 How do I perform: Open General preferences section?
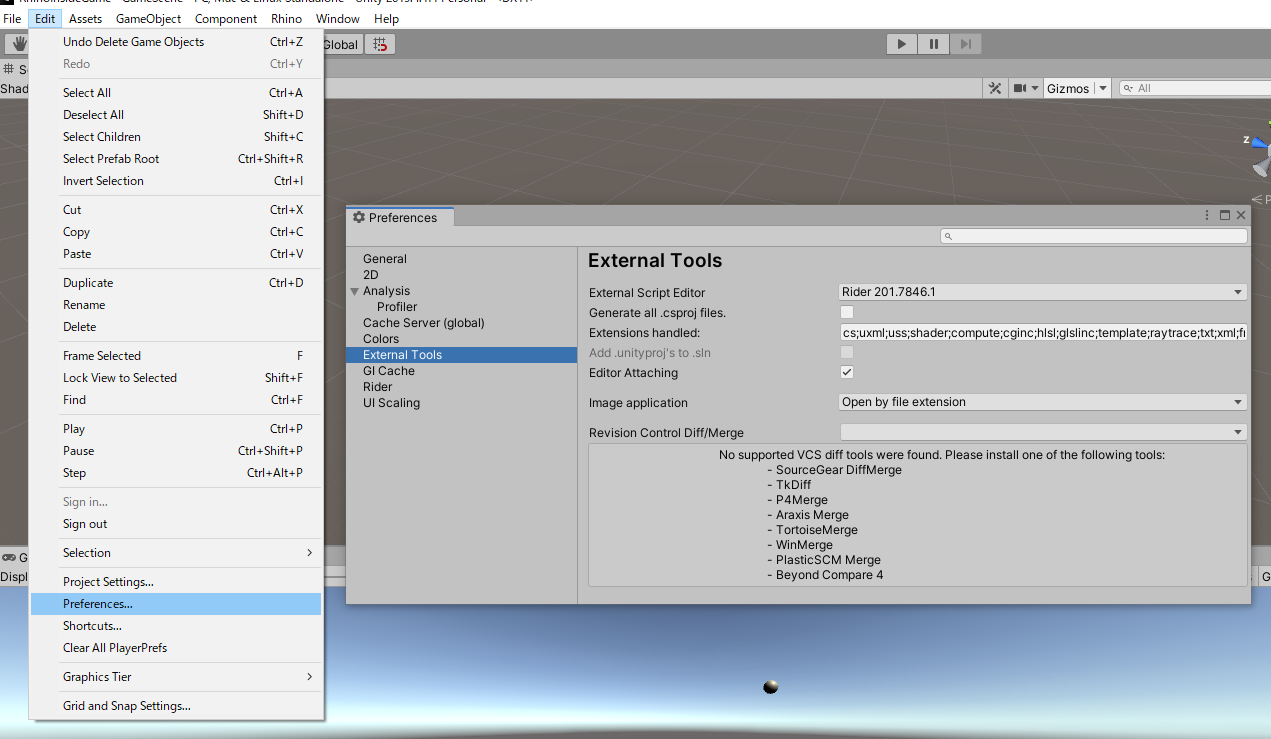click(x=385, y=259)
